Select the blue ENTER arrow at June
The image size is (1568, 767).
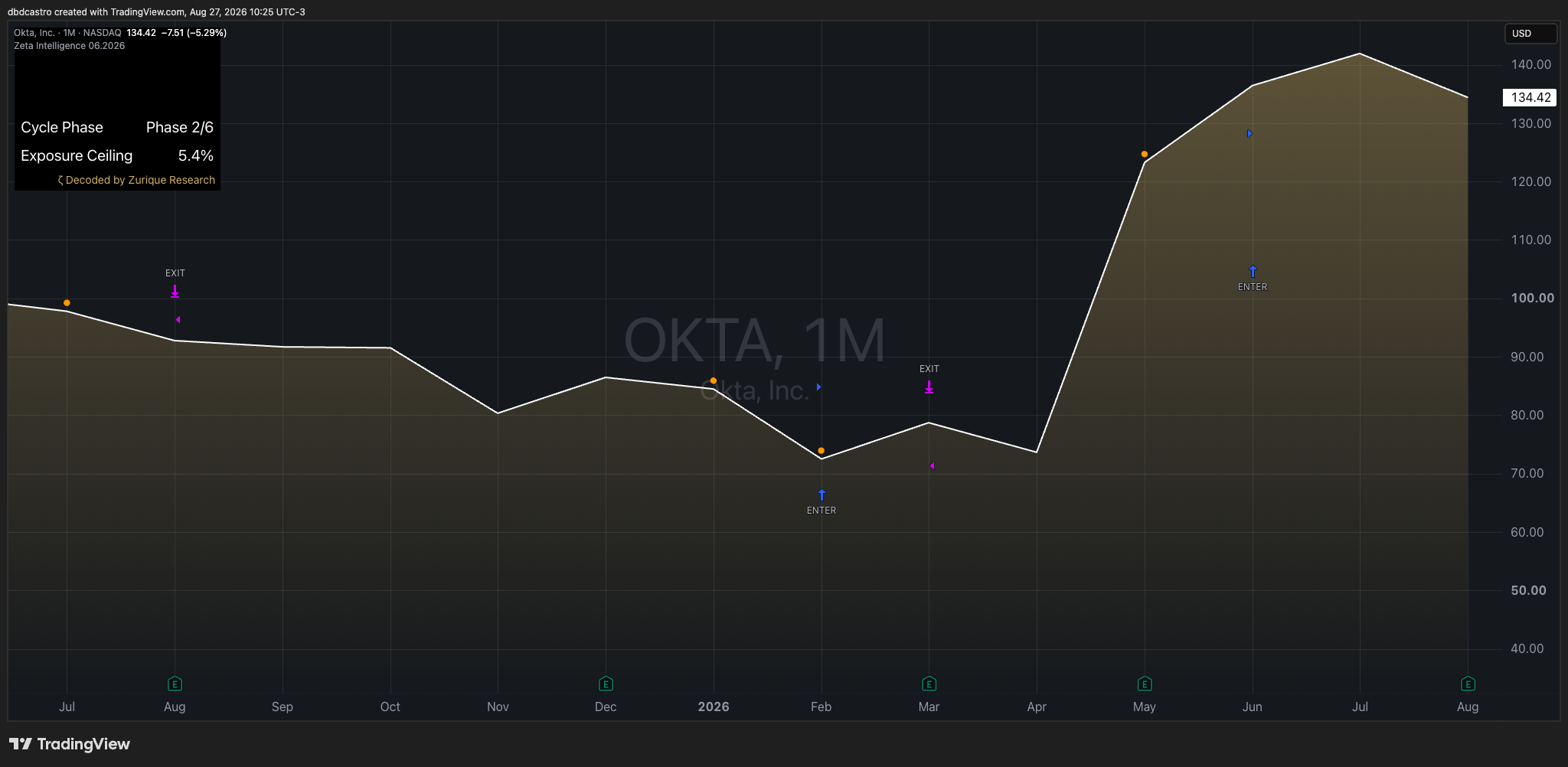point(1253,272)
